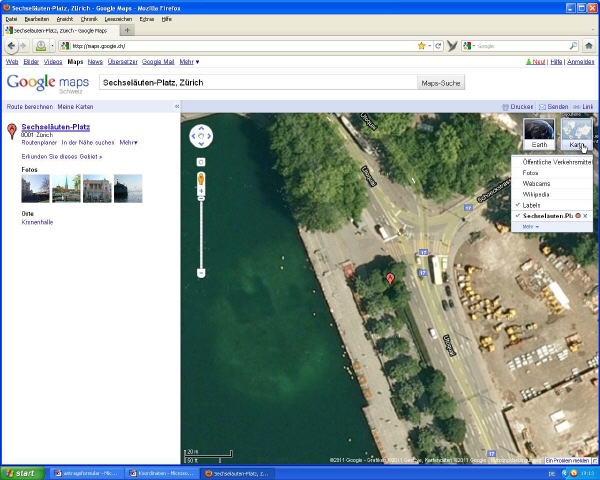Click the bird icon beside the address bar
Image resolution: width=600 pixels, height=480 pixels.
click(x=452, y=46)
